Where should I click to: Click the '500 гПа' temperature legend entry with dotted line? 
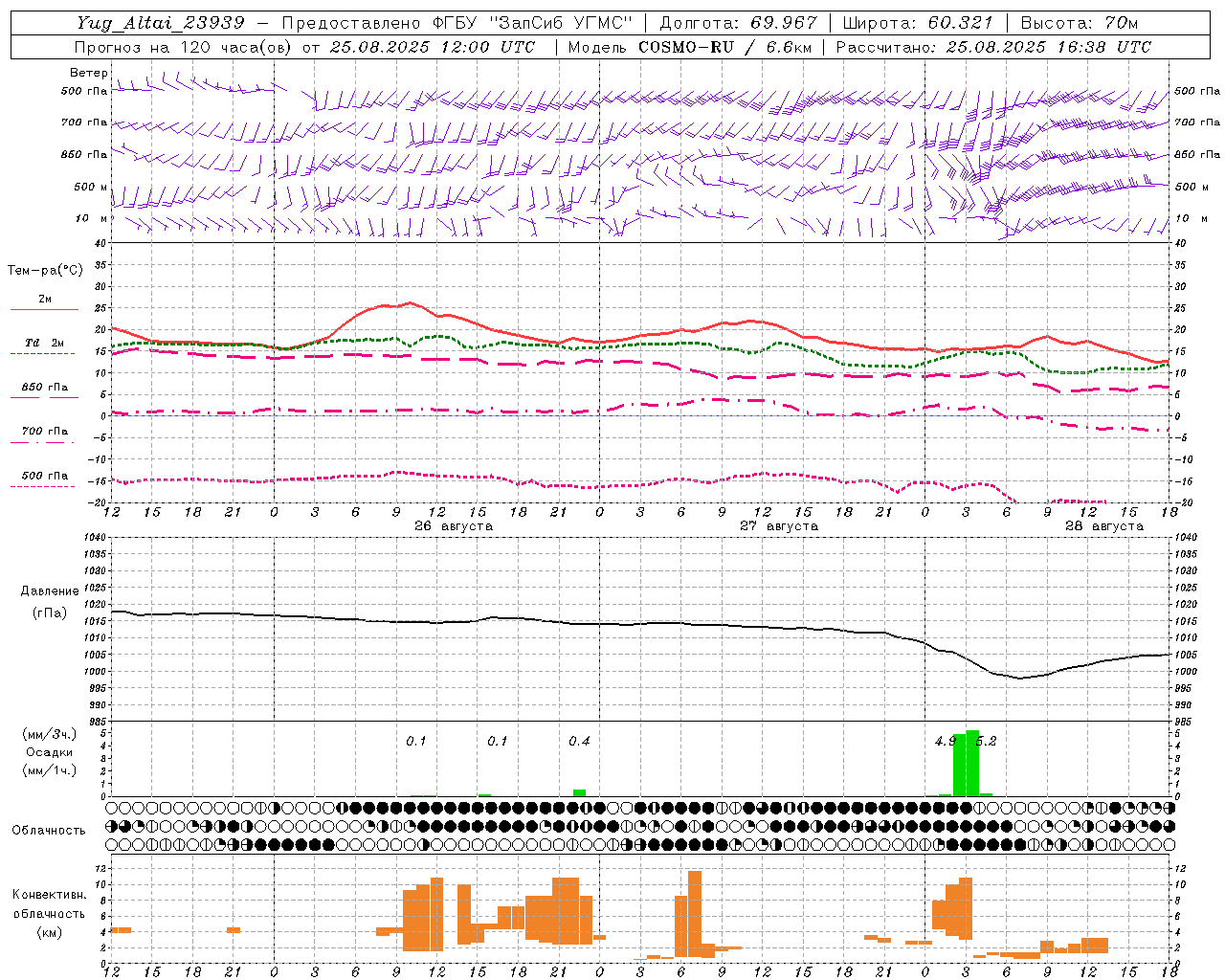tap(44, 476)
